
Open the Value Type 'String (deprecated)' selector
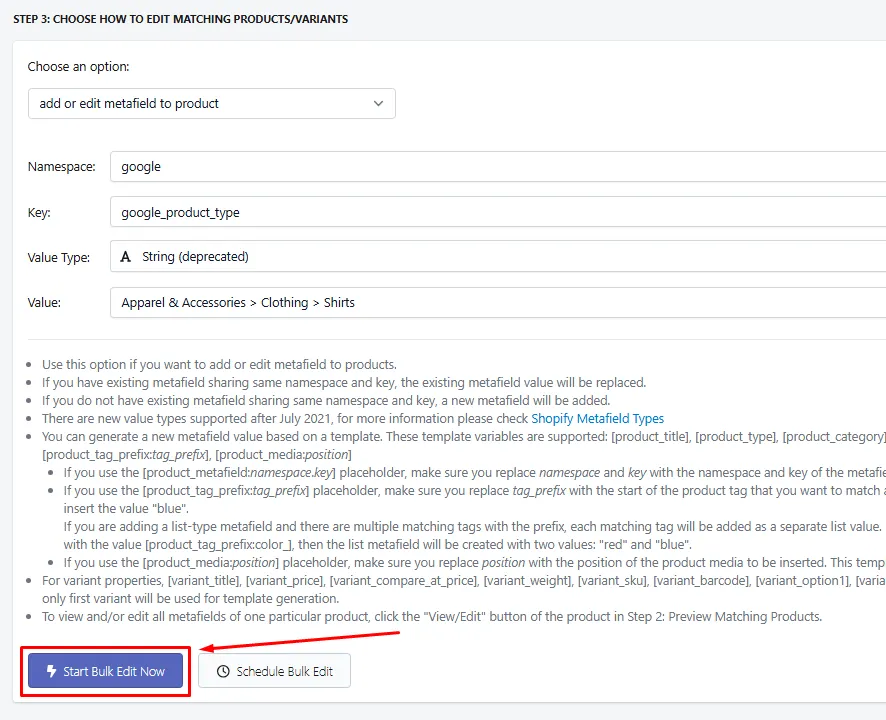tap(498, 257)
